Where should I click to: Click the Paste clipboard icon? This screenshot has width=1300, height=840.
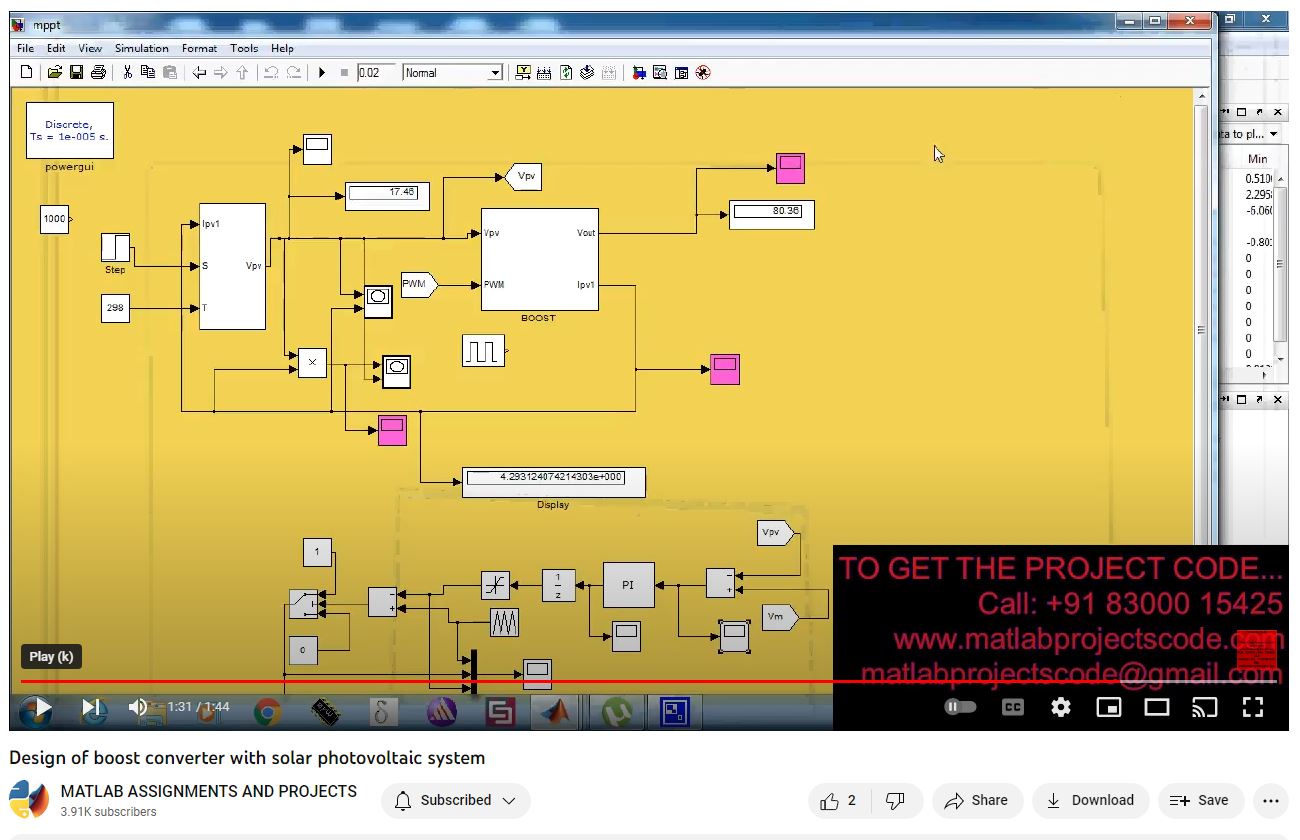(170, 73)
